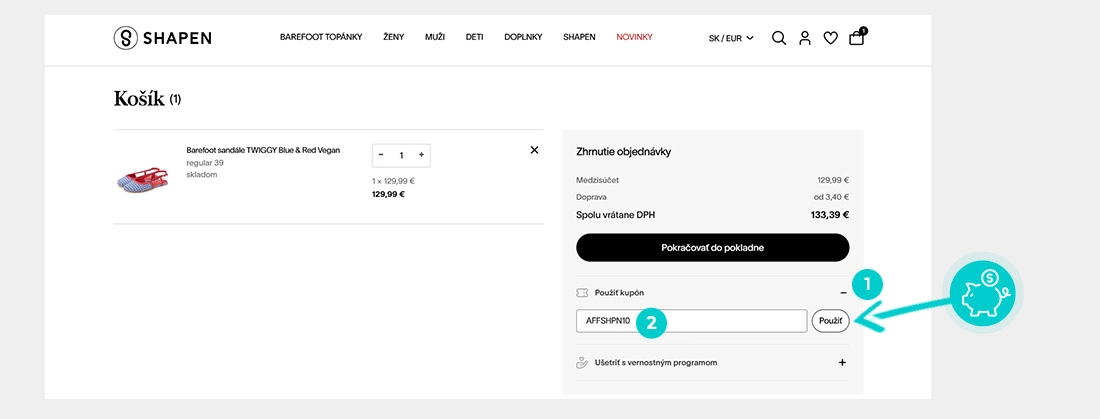Focus the coupon code input field

(692, 321)
